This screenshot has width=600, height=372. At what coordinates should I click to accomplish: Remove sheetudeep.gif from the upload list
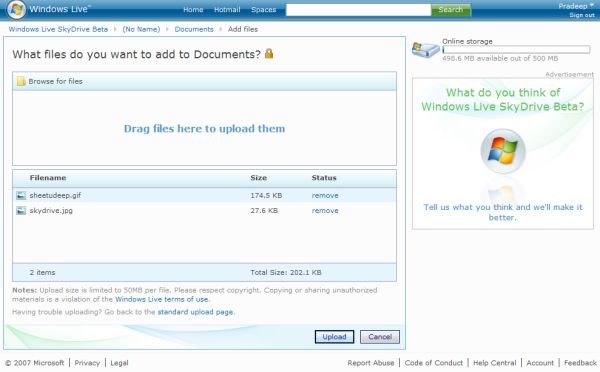pyautogui.click(x=325, y=196)
